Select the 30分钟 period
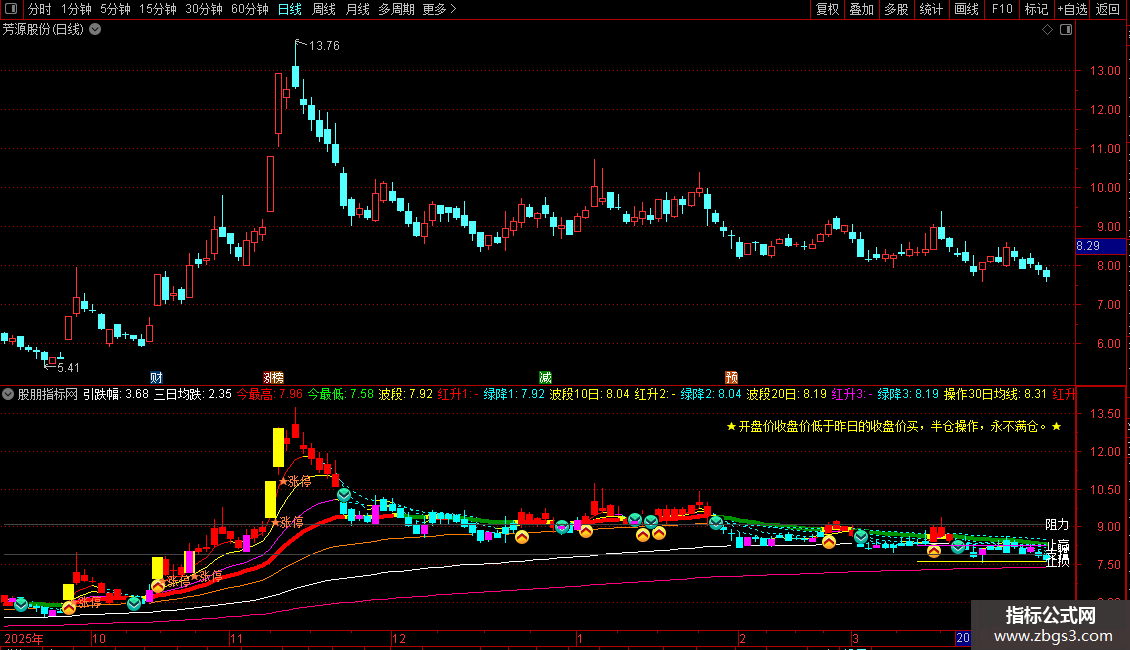This screenshot has width=1130, height=650. (204, 9)
